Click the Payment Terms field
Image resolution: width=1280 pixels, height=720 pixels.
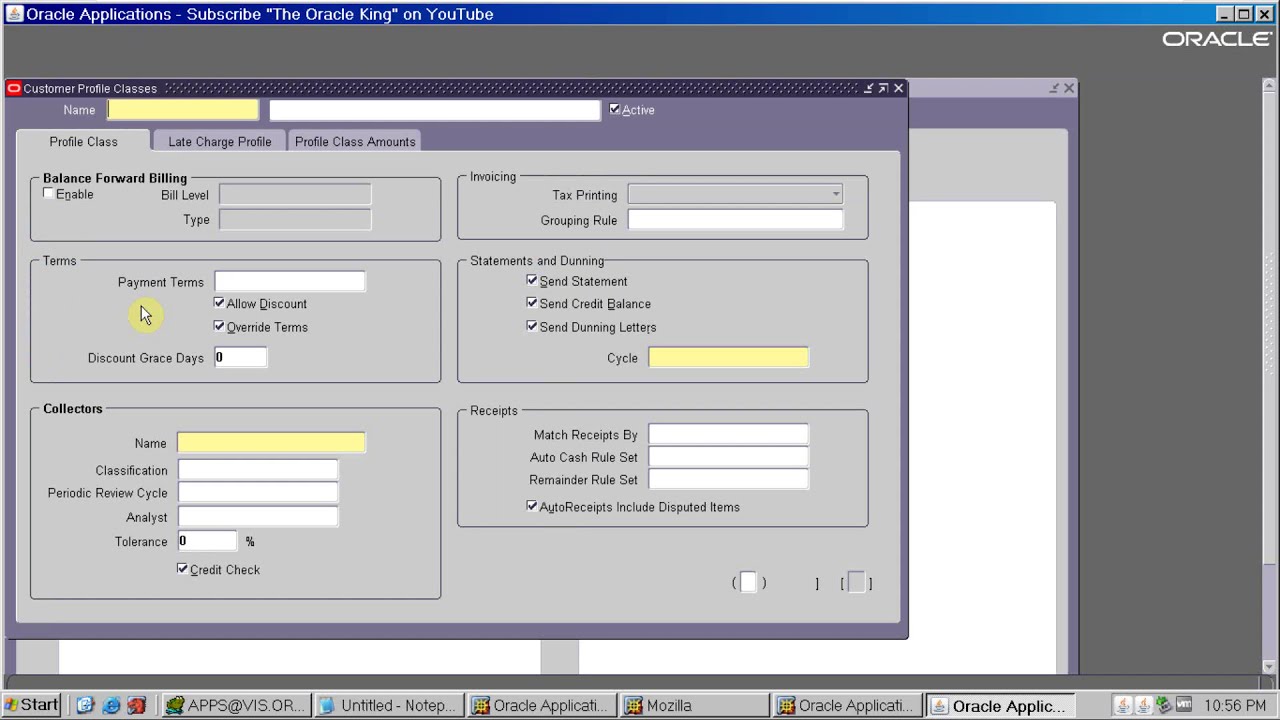point(290,282)
